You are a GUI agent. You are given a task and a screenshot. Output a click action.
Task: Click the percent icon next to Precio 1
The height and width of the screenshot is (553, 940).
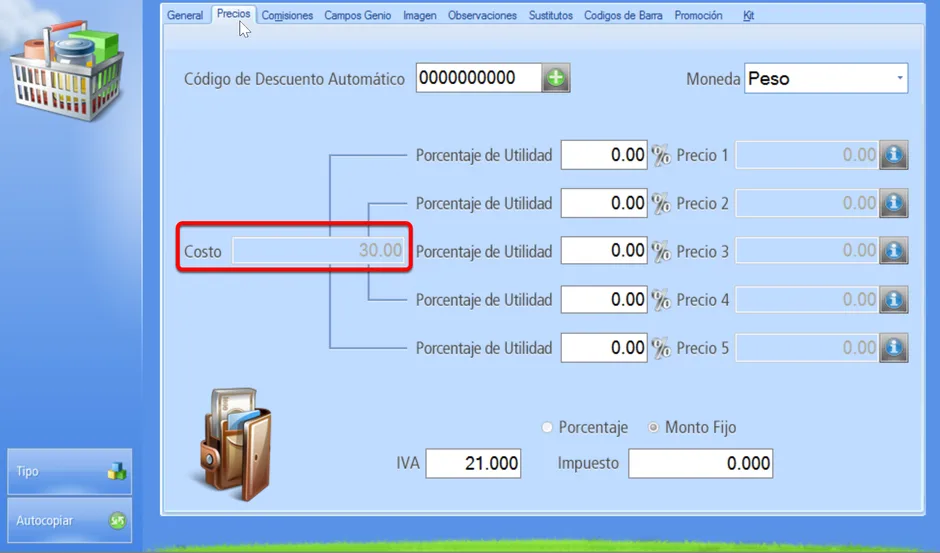point(661,155)
